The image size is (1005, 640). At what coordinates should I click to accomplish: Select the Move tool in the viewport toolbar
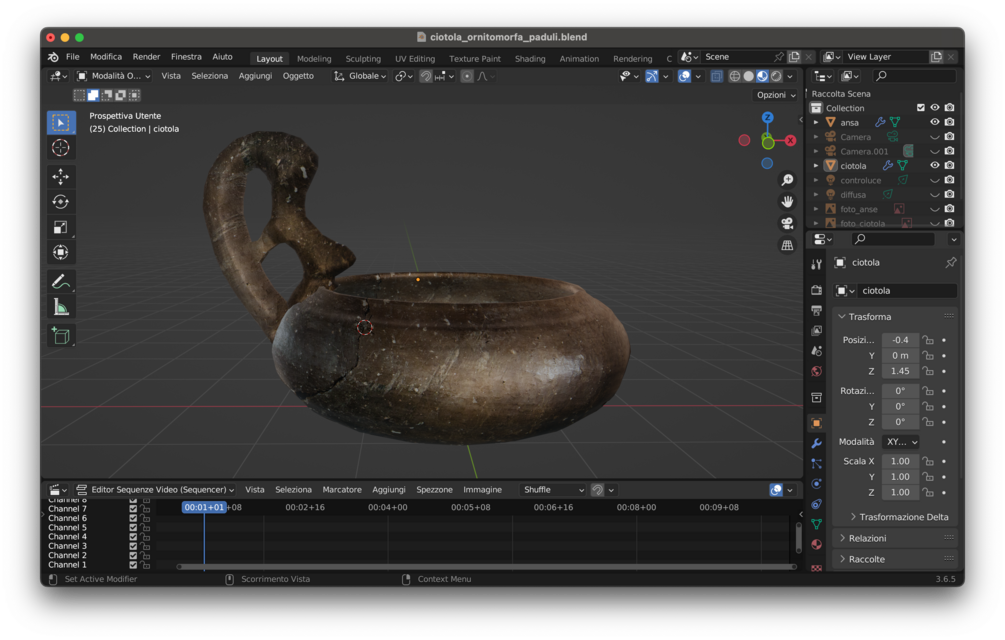(x=61, y=174)
